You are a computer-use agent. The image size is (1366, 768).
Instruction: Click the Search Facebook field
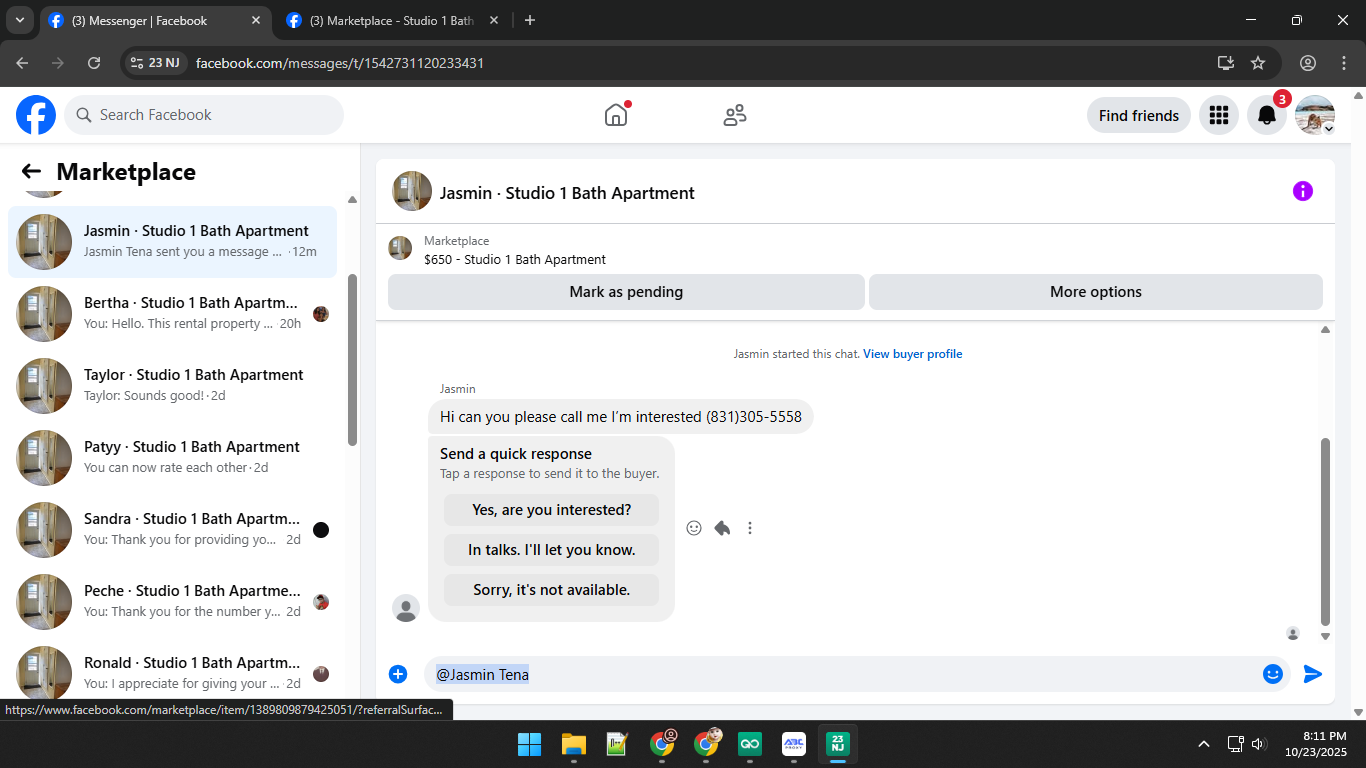tap(204, 115)
